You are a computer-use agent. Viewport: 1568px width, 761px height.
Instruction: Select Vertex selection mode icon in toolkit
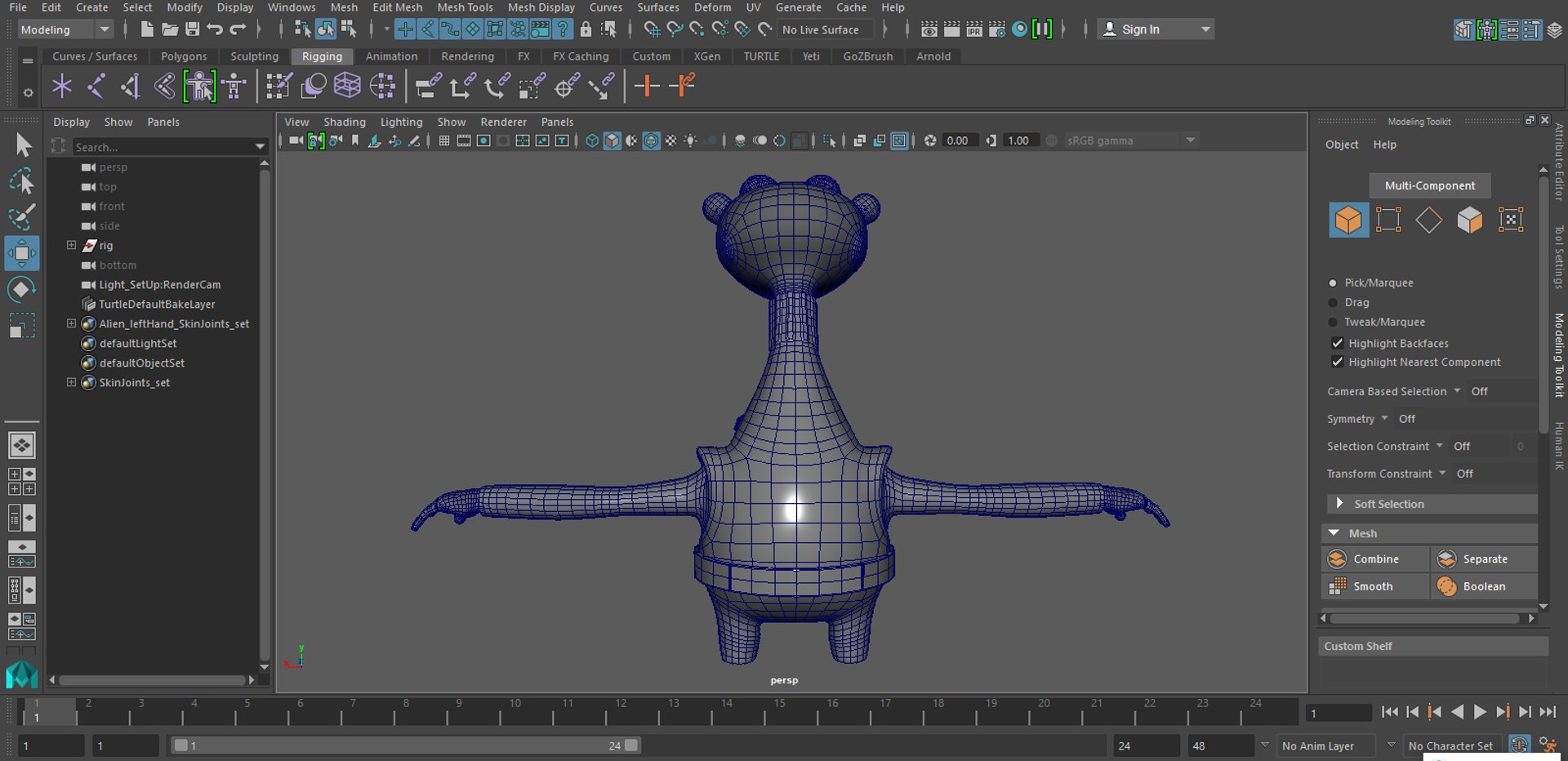coord(1388,220)
